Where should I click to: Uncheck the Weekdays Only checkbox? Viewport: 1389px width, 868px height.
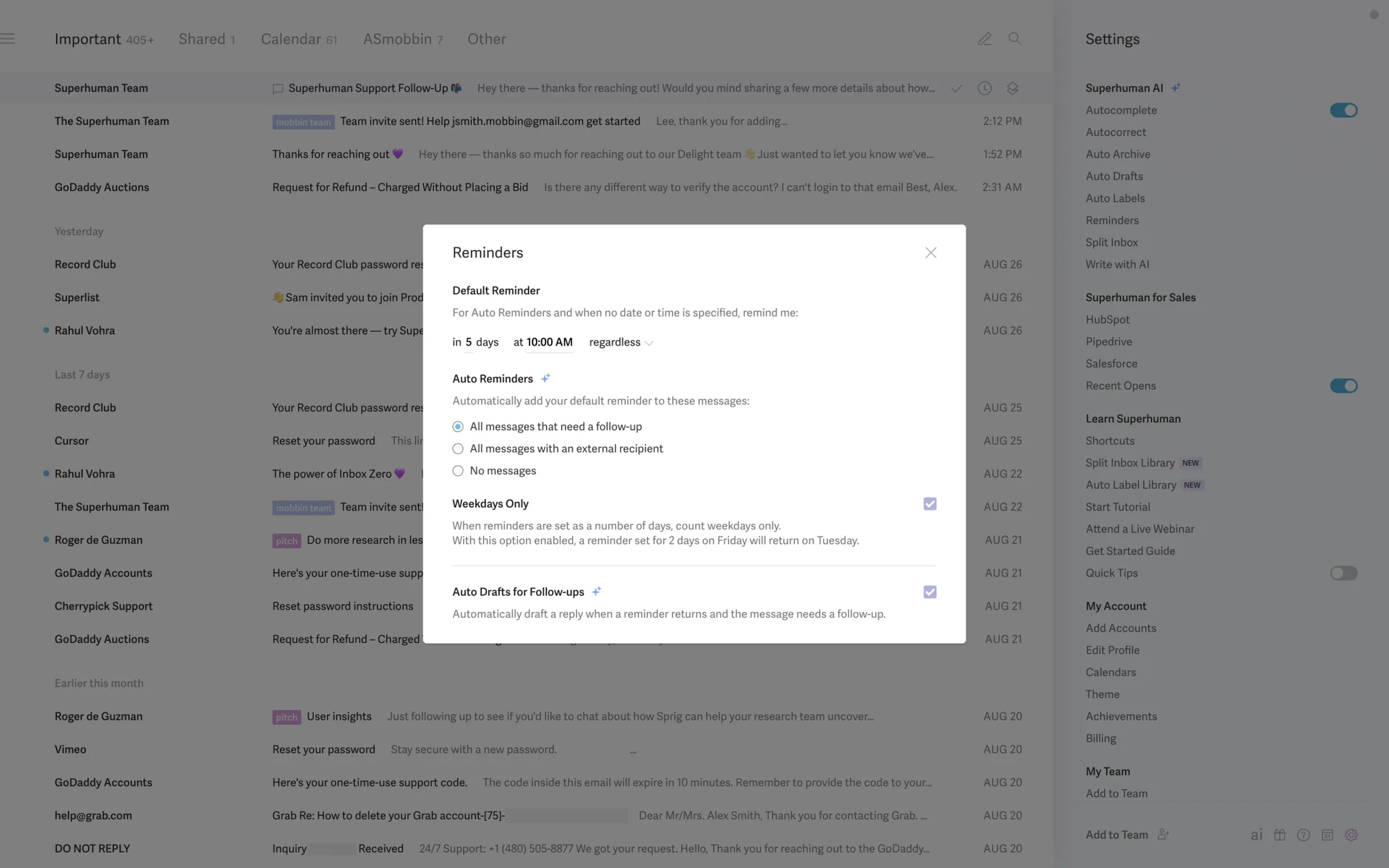pos(930,504)
